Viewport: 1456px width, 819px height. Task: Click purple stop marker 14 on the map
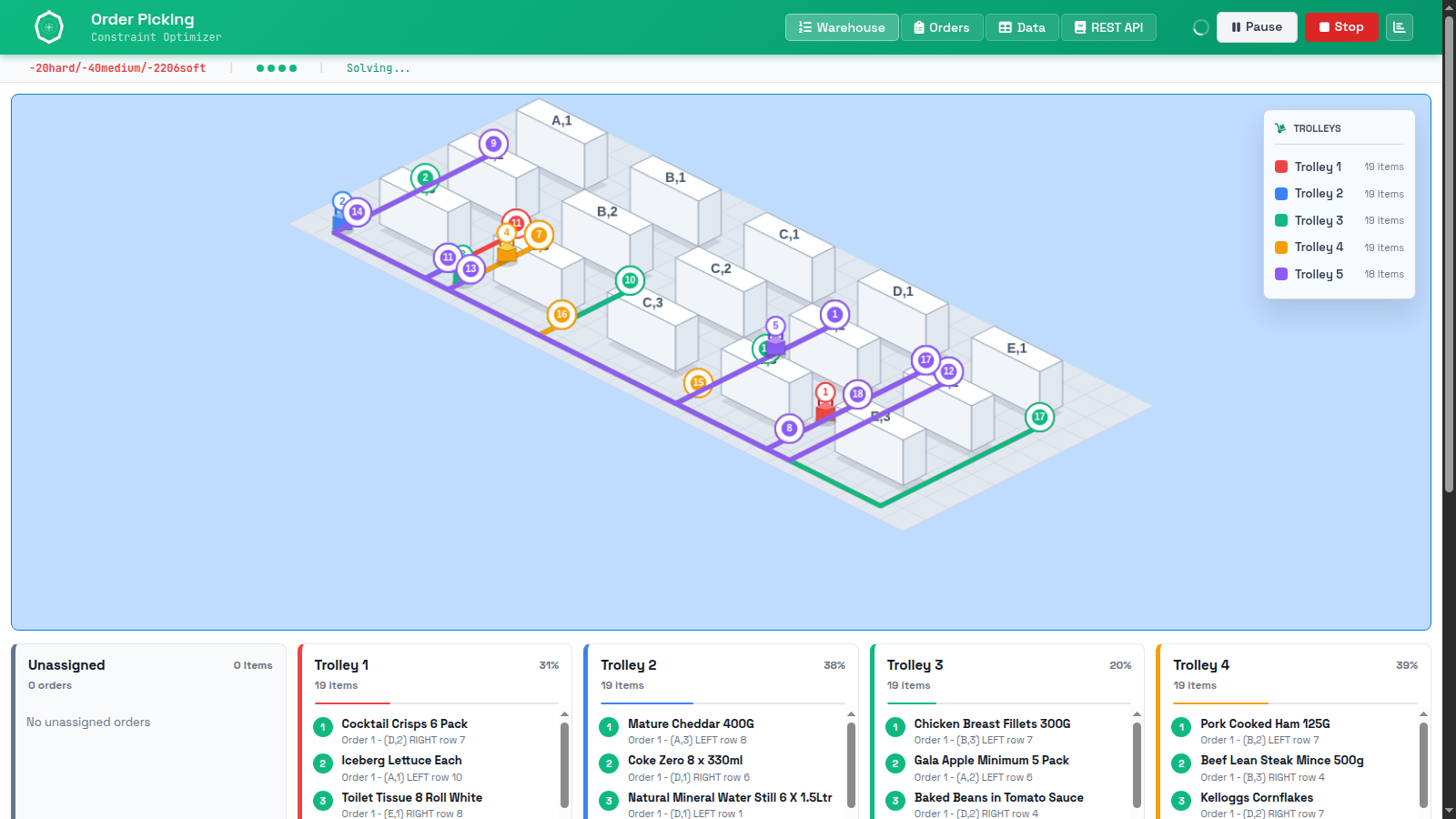(x=357, y=212)
